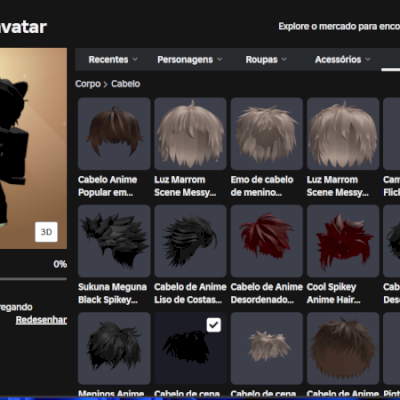
Task: Click the Cabelo breadcrumb item
Action: click(x=126, y=84)
